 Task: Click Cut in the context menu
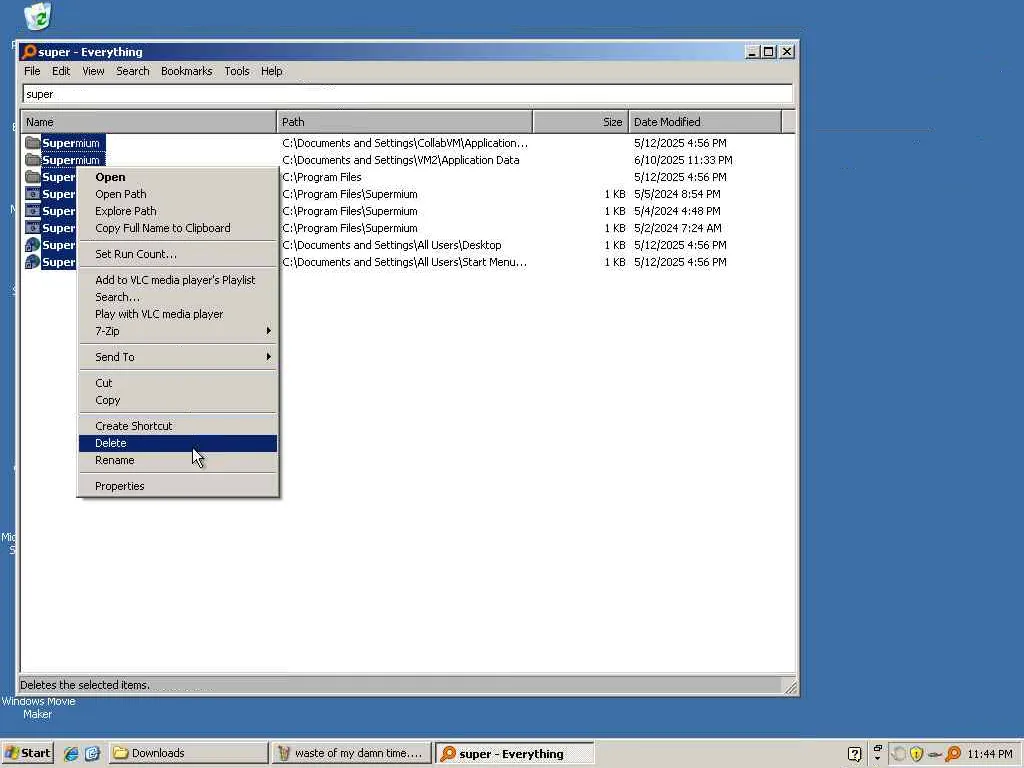coord(178,383)
